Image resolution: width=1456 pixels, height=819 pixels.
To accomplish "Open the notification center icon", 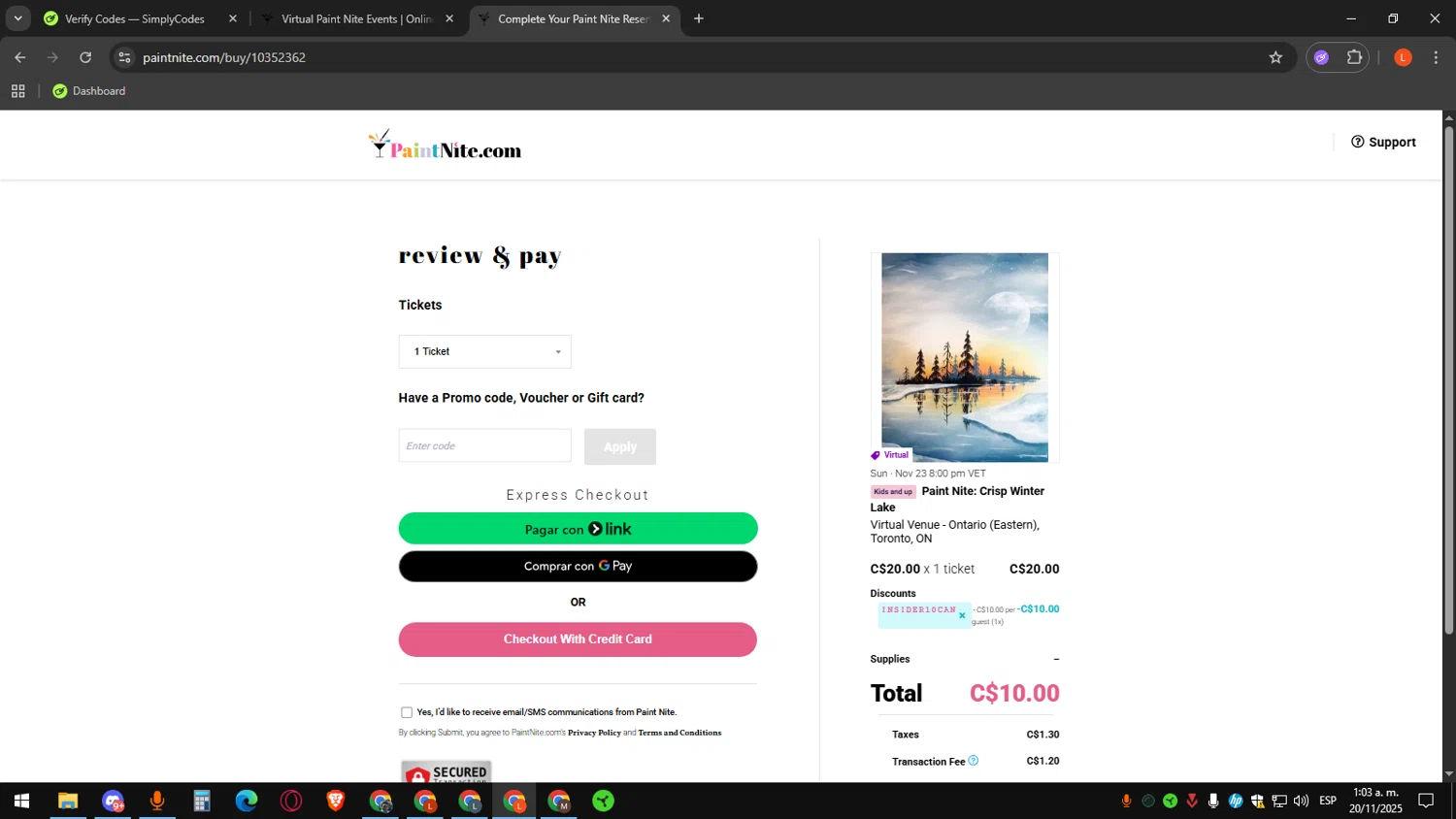I will [1426, 801].
